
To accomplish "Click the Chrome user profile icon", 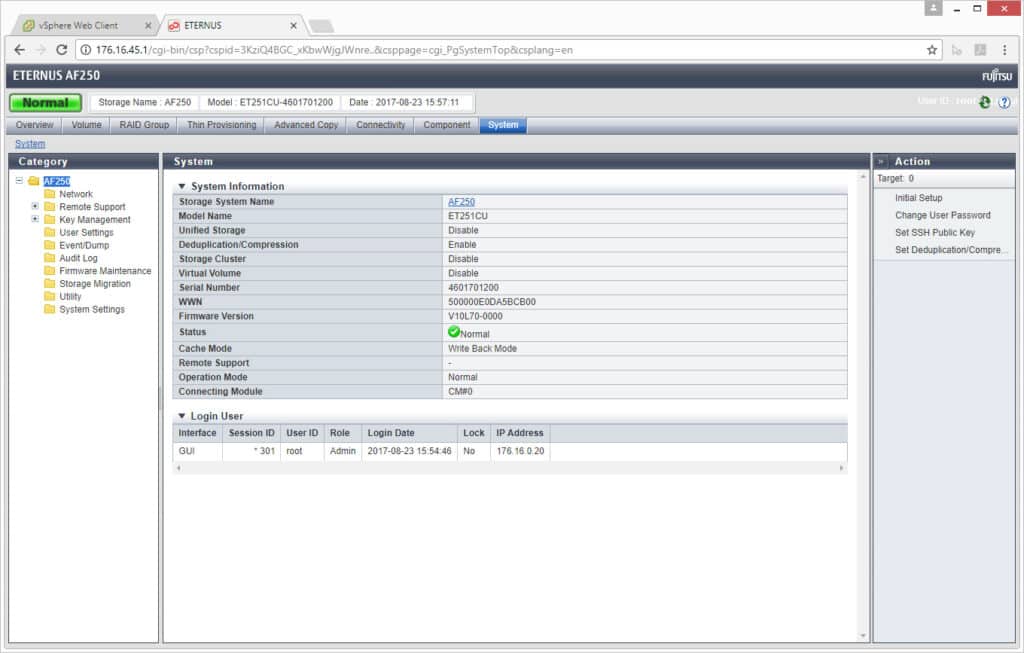I will click(933, 8).
